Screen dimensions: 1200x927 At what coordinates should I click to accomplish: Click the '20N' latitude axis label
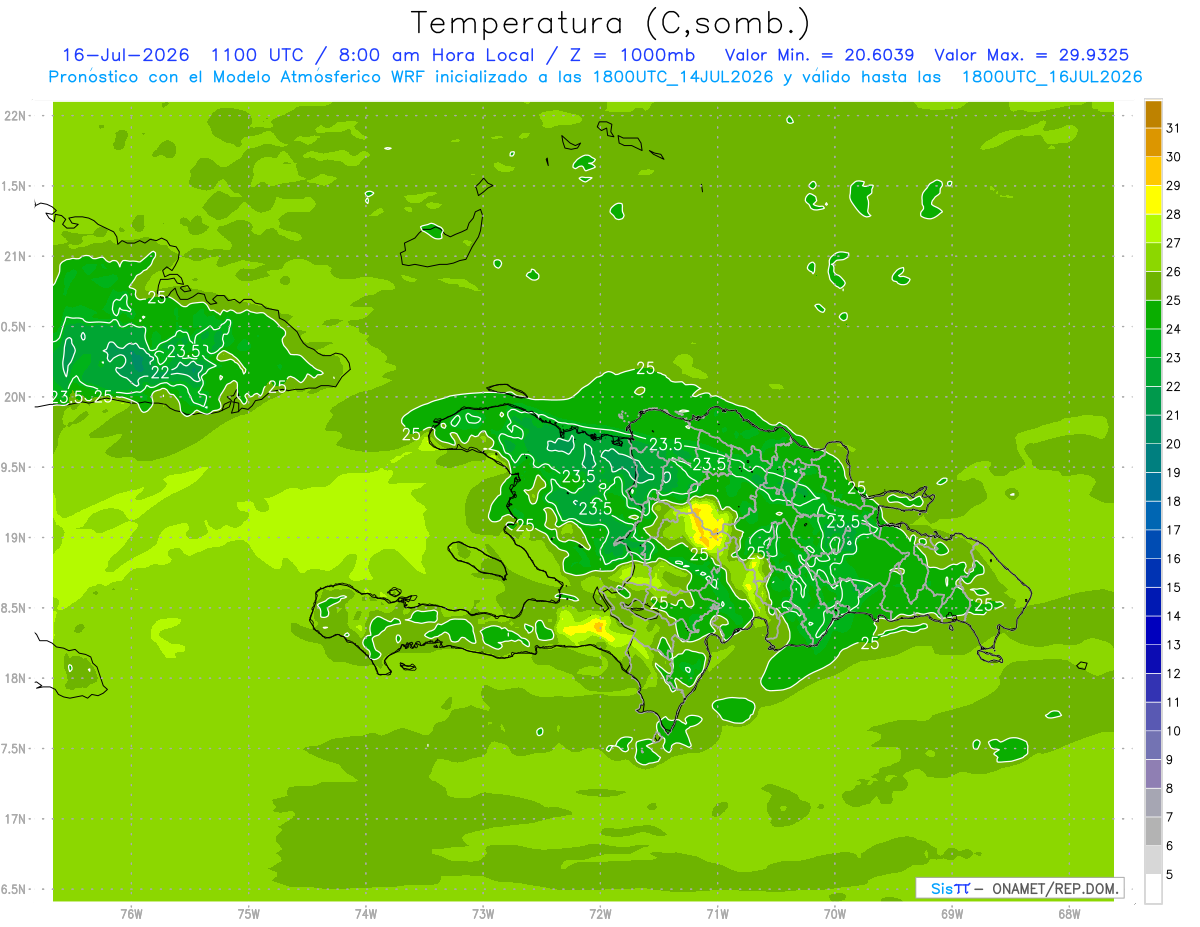click(17, 397)
